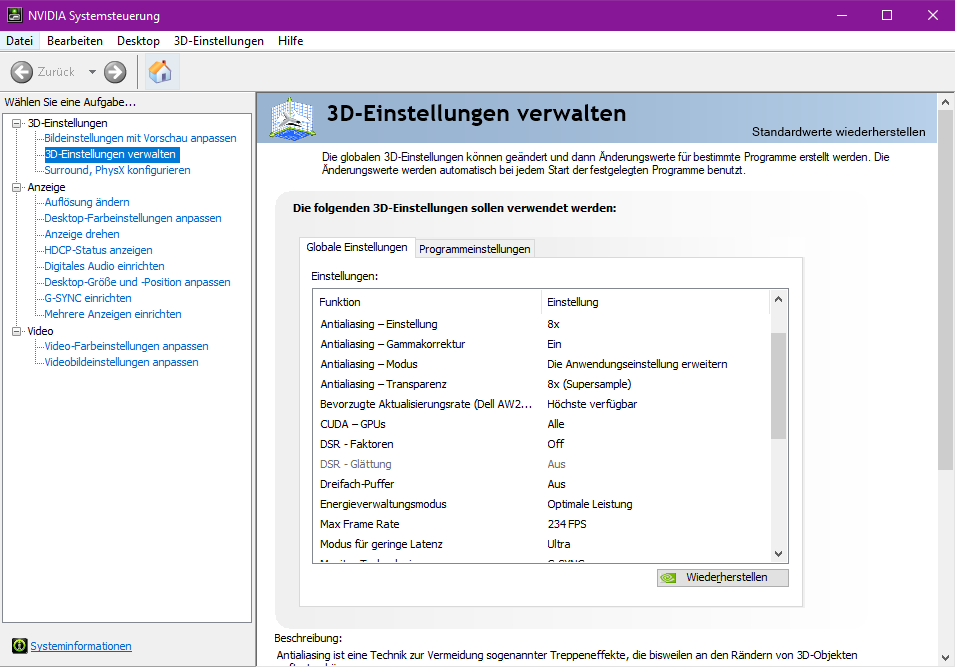The width and height of the screenshot is (955, 668).
Task: Click Standardwerte wiederherstellen
Action: click(x=838, y=132)
